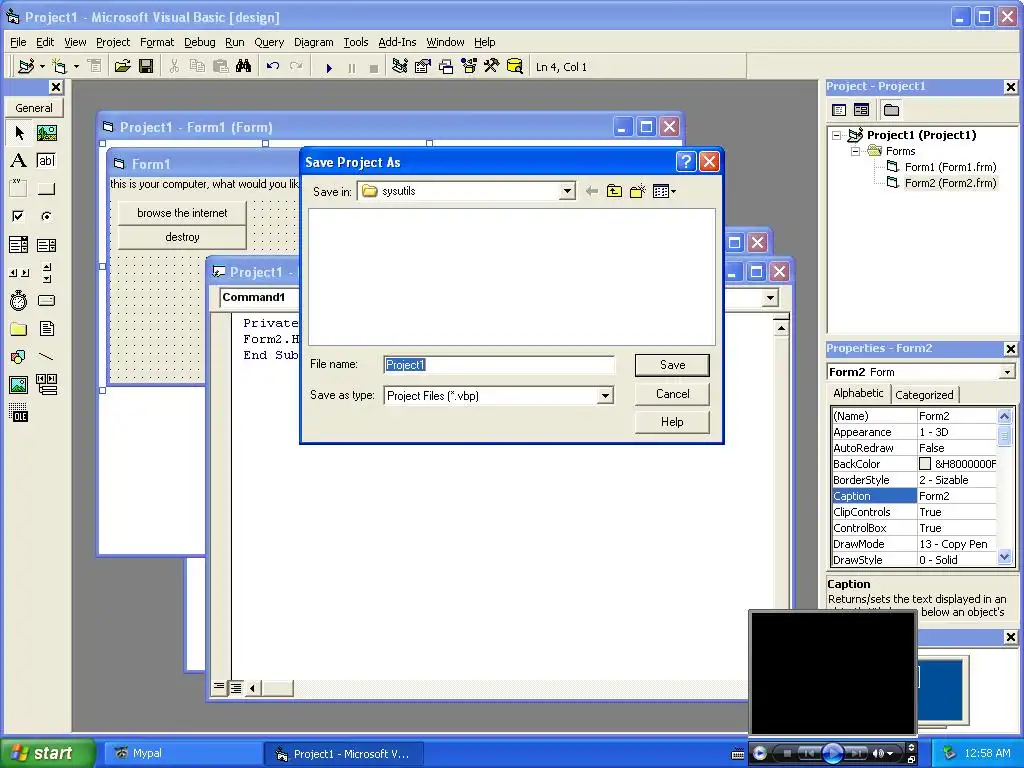Open the Form2 object dropdown in Properties
The height and width of the screenshot is (768, 1024).
[x=1006, y=372]
